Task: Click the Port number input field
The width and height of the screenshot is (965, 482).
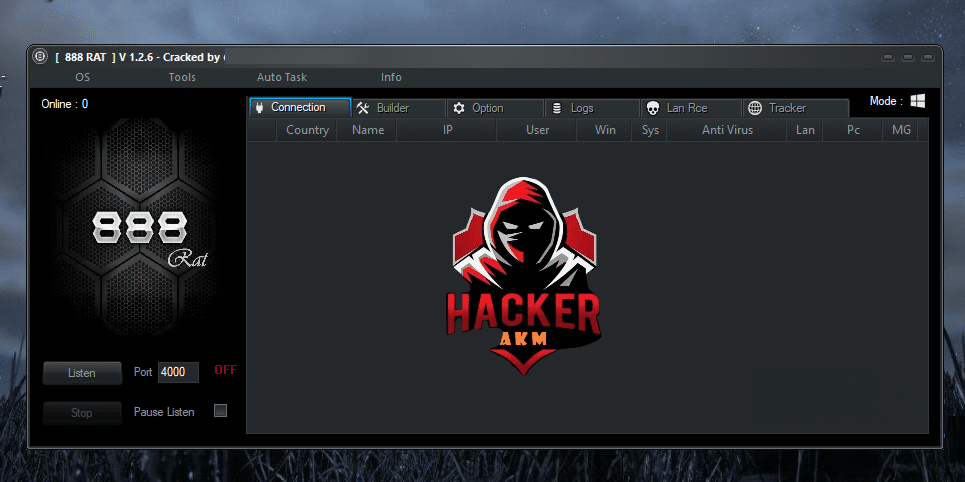Action: (x=178, y=372)
